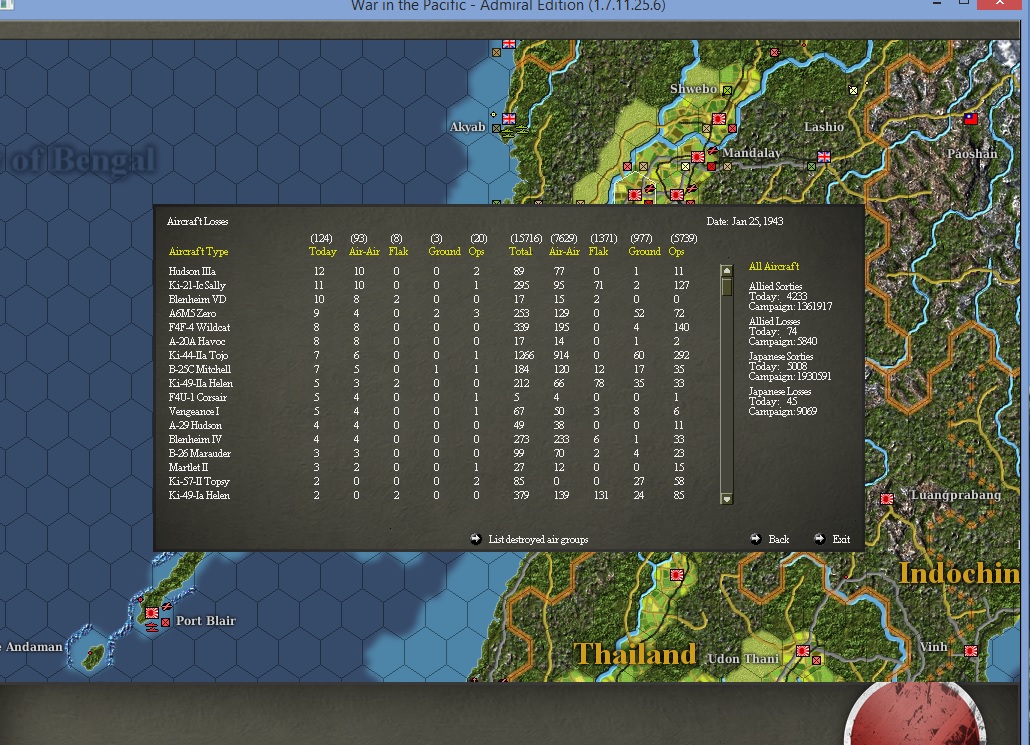Click the Japanese Losses heading
The image size is (1030, 745).
(x=780, y=392)
